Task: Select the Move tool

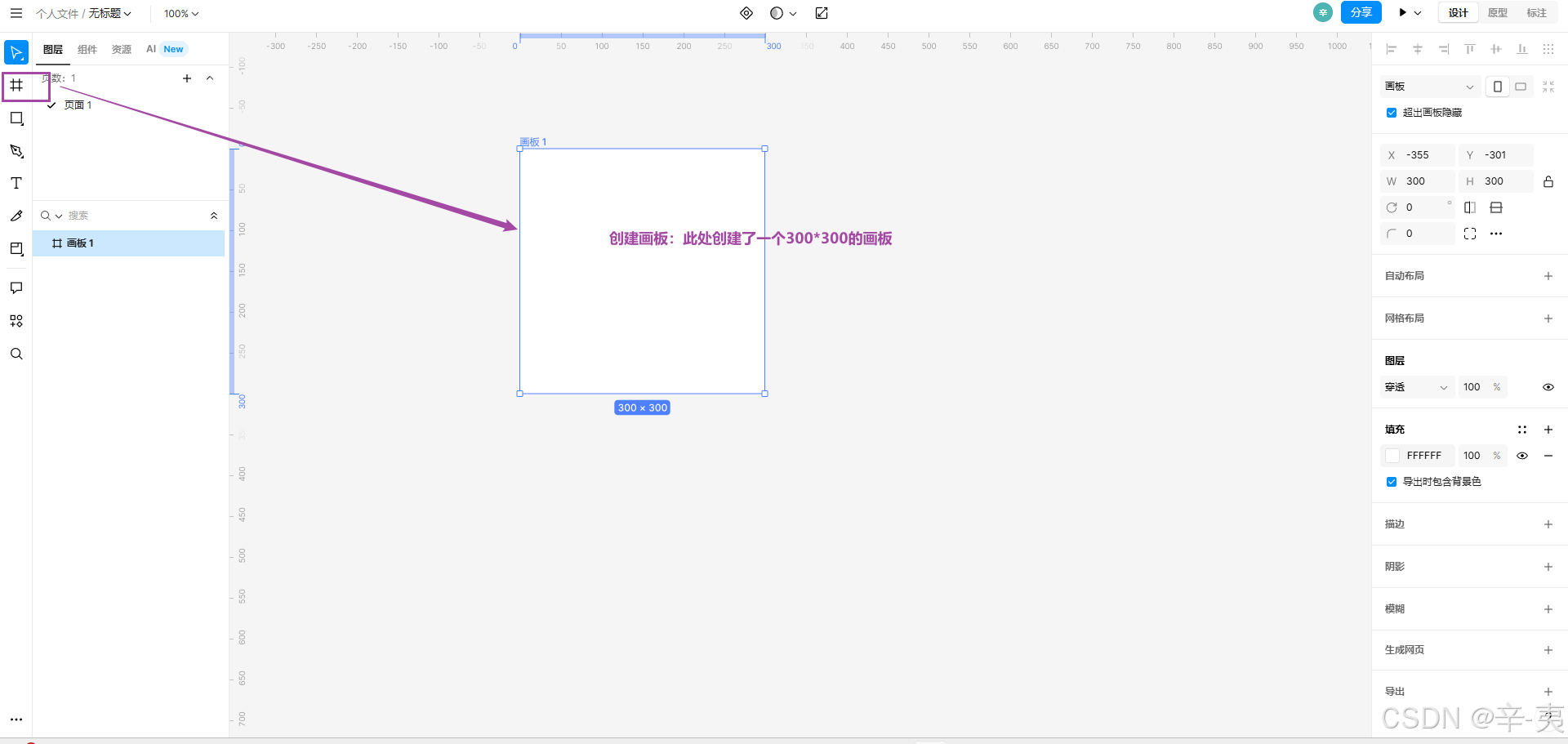Action: pyautogui.click(x=16, y=52)
